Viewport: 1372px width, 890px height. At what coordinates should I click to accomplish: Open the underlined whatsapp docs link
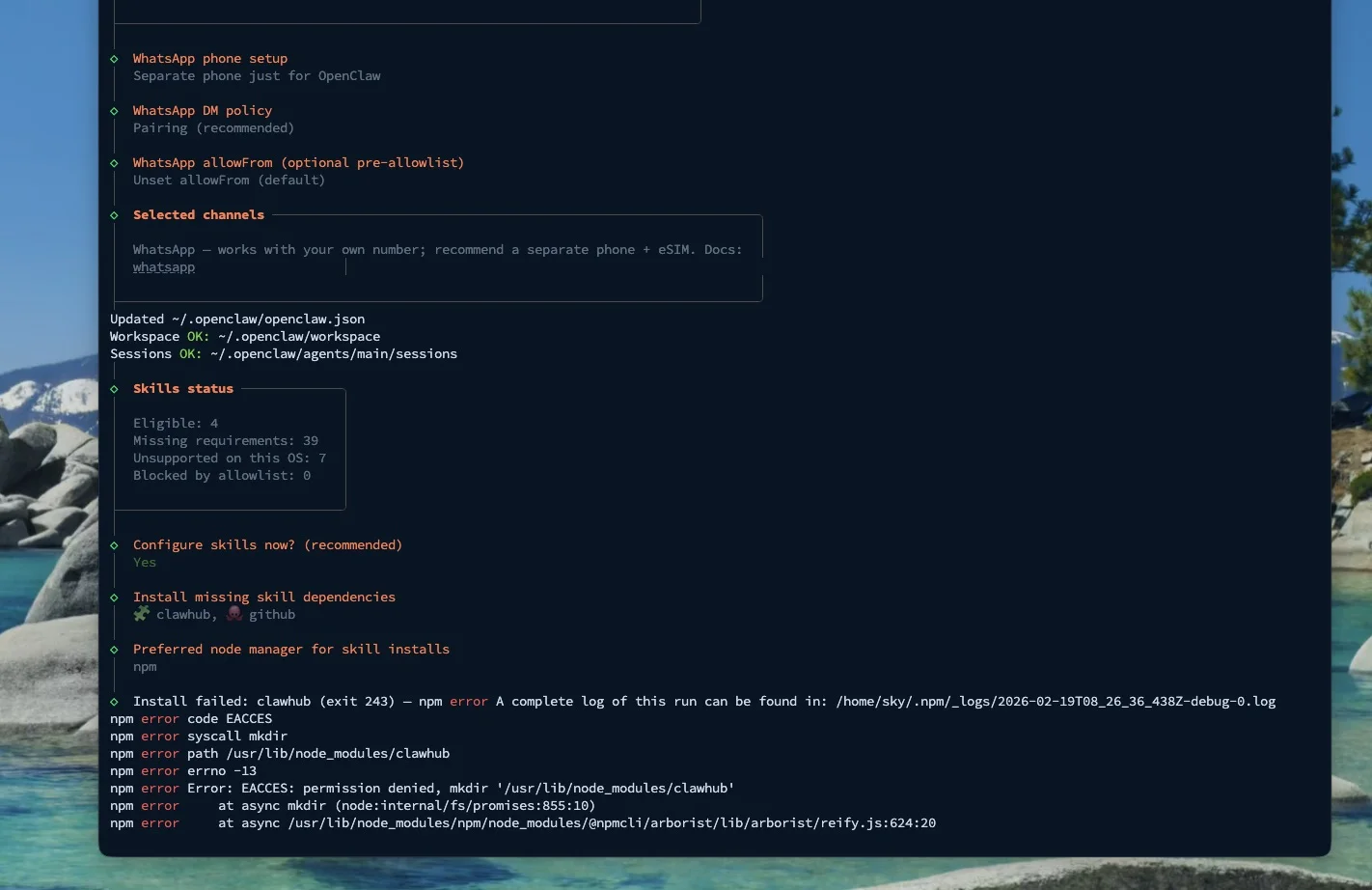click(x=164, y=267)
